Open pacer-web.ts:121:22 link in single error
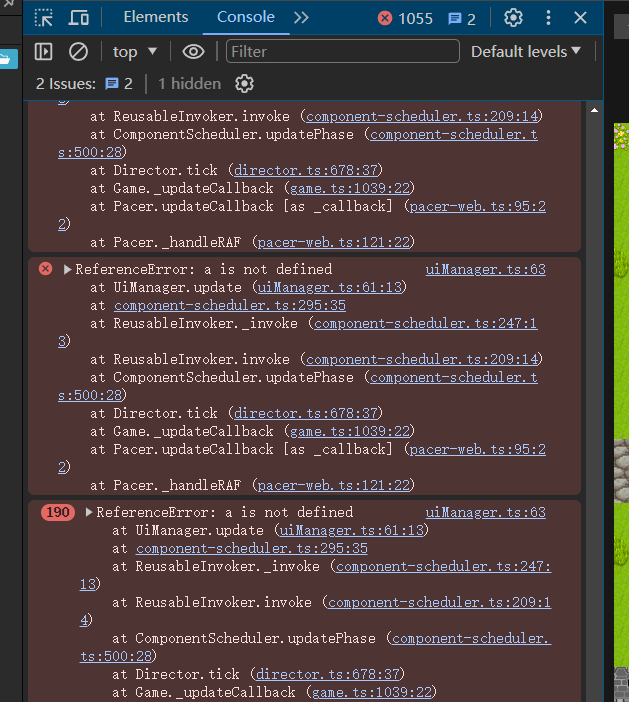 click(x=334, y=485)
